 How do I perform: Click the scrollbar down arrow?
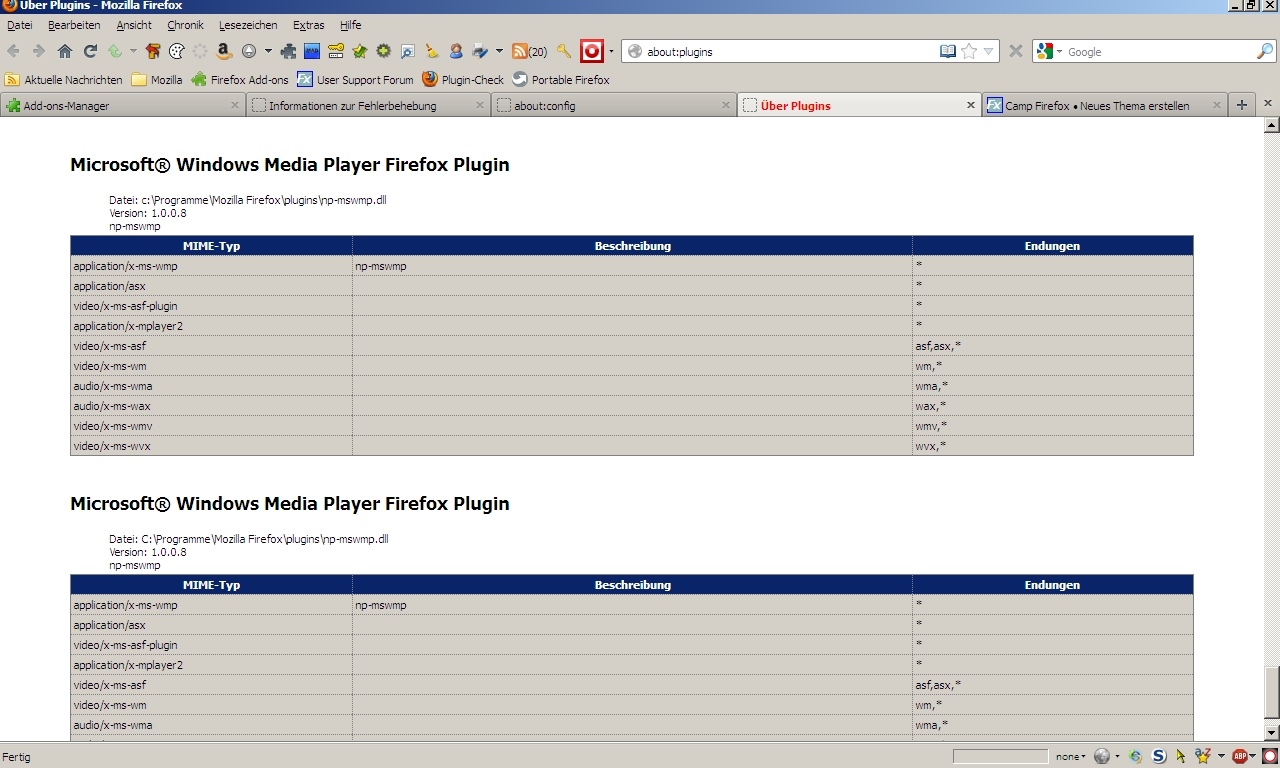1272,733
